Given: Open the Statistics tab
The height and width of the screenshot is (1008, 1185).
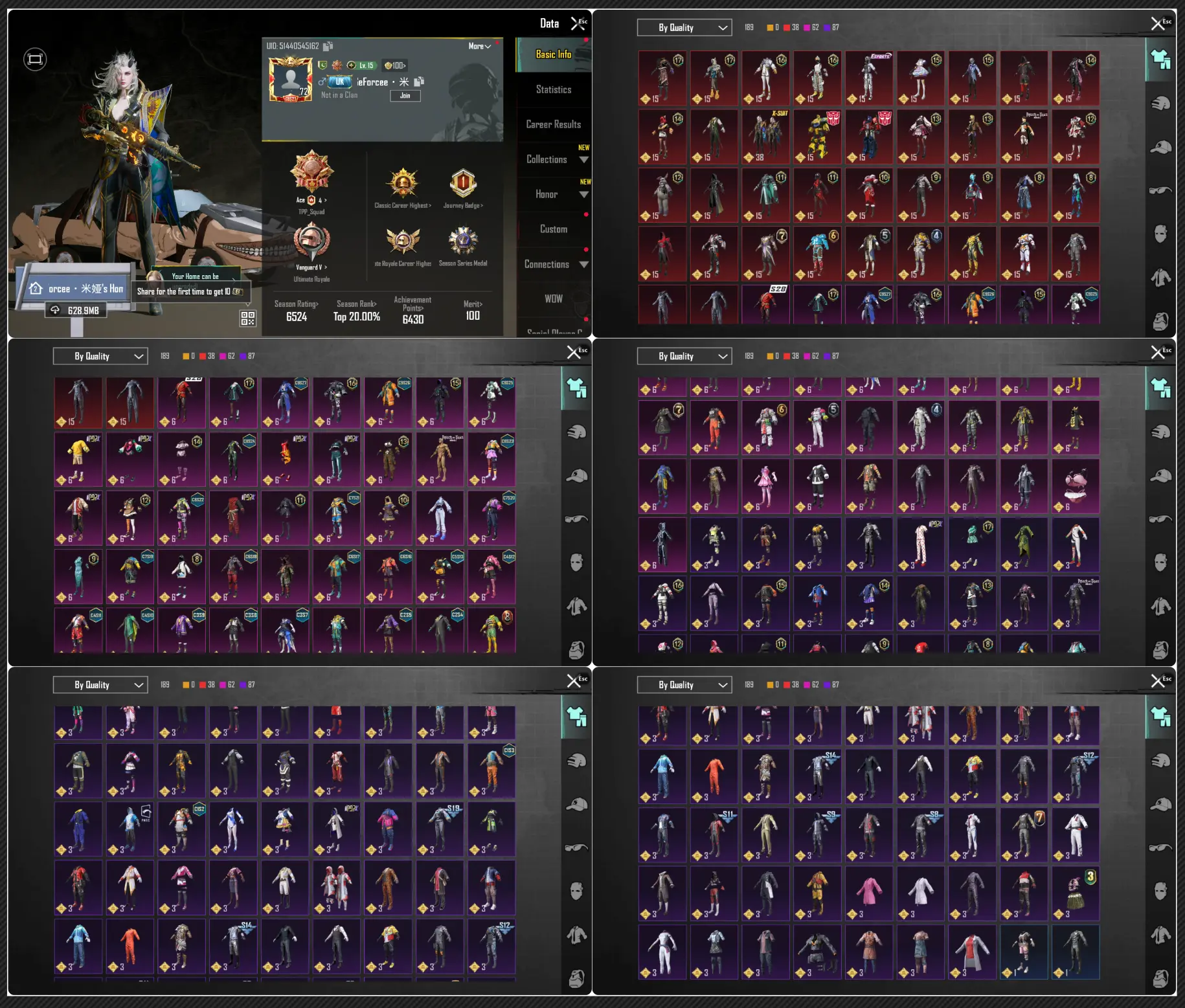Looking at the screenshot, I should click(x=554, y=89).
